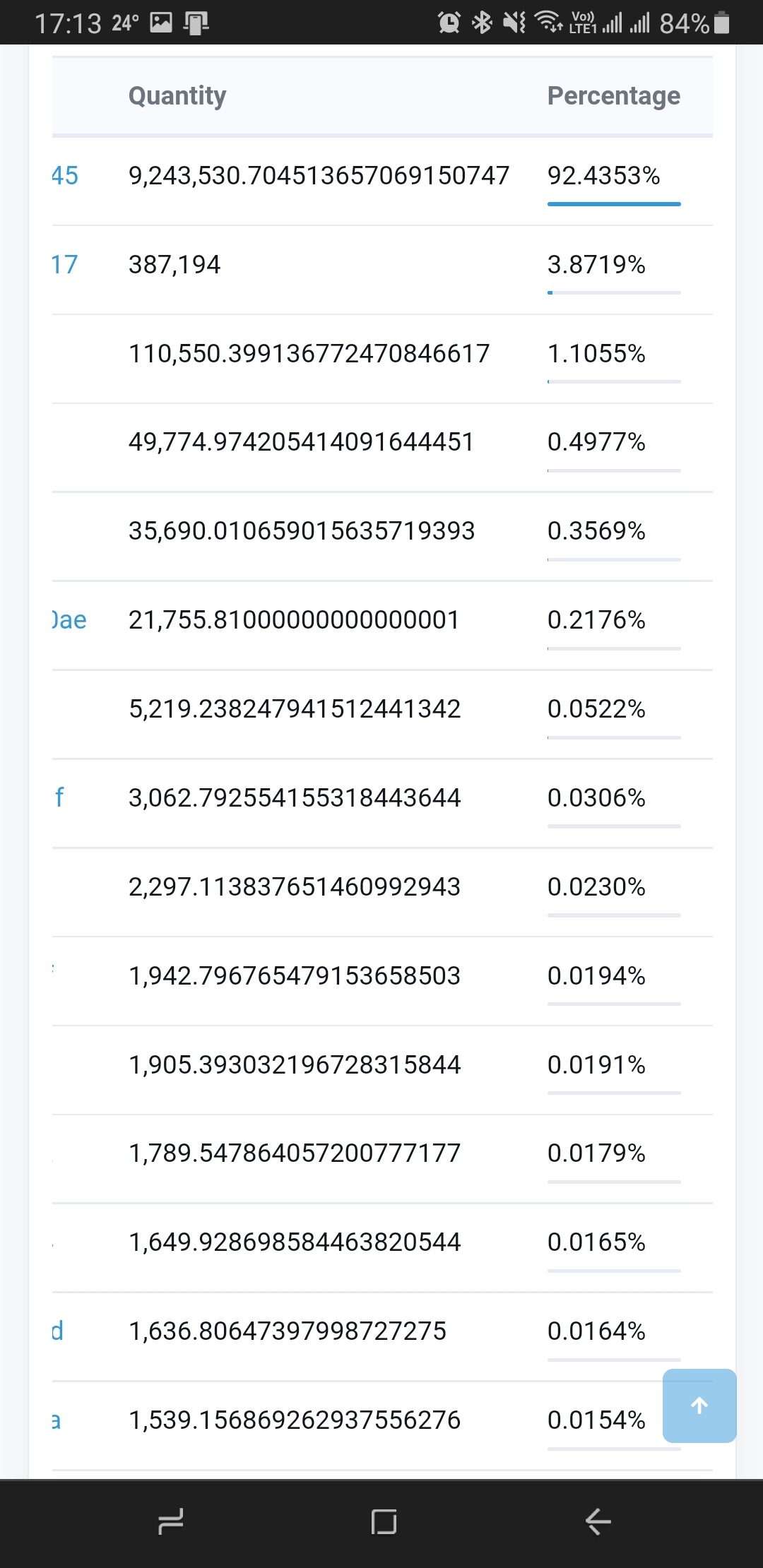Click the 3.8719% percentage progress bar
The image size is (763, 1568).
614,292
